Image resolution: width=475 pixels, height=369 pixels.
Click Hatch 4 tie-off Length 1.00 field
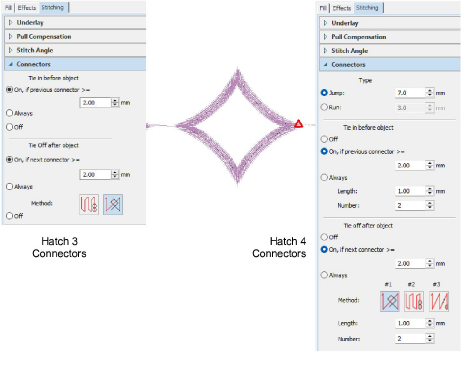(x=411, y=323)
